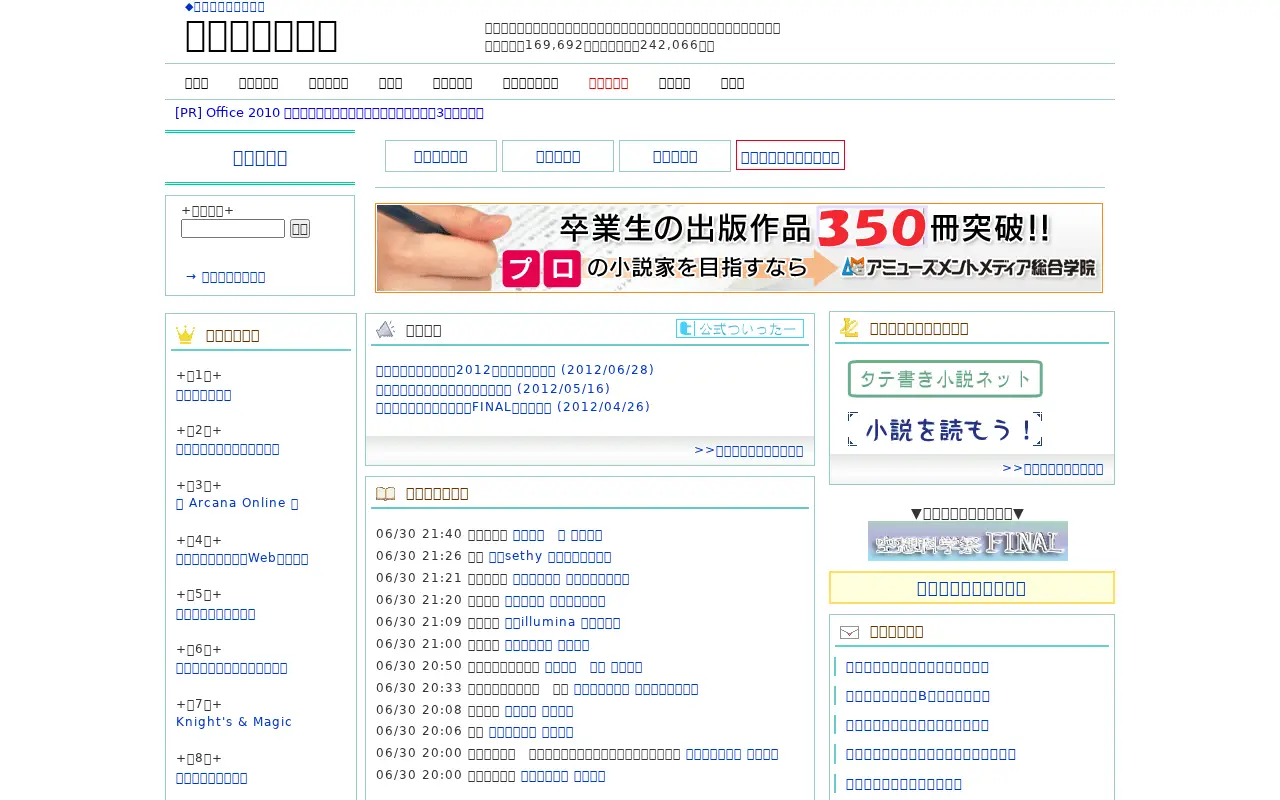1280x800 pixels.
Task: Open the red-highlighted item in the top navigation
Action: [x=608, y=83]
